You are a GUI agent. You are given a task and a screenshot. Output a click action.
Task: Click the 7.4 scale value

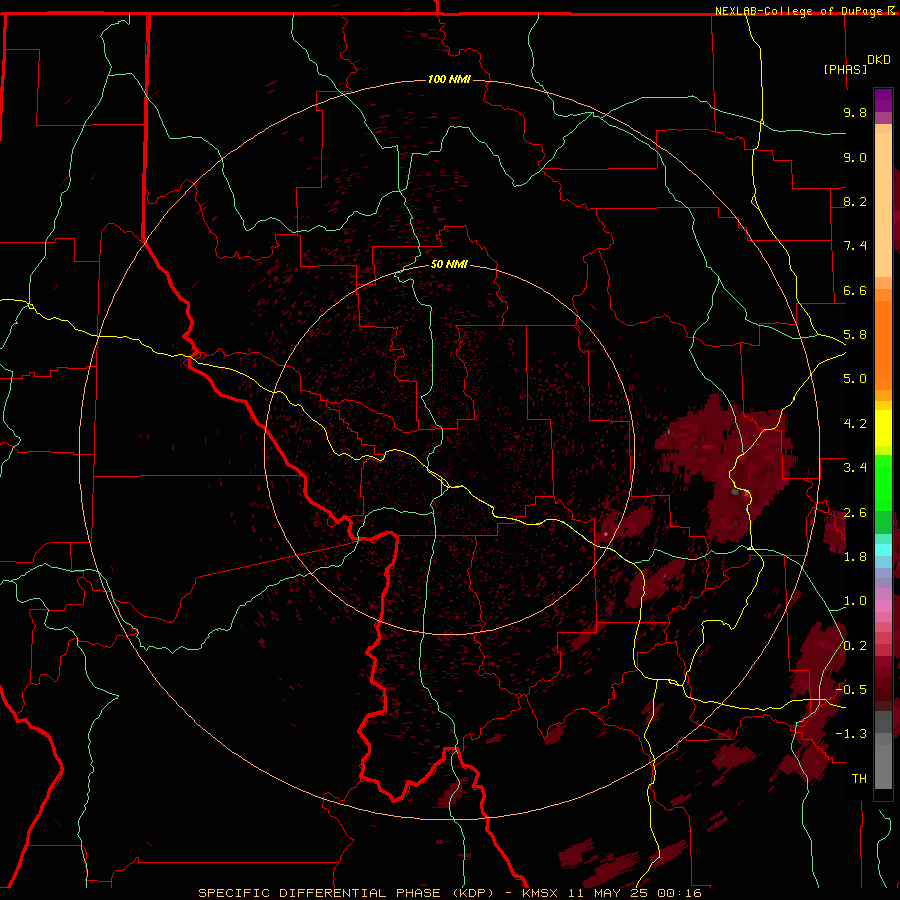(855, 246)
